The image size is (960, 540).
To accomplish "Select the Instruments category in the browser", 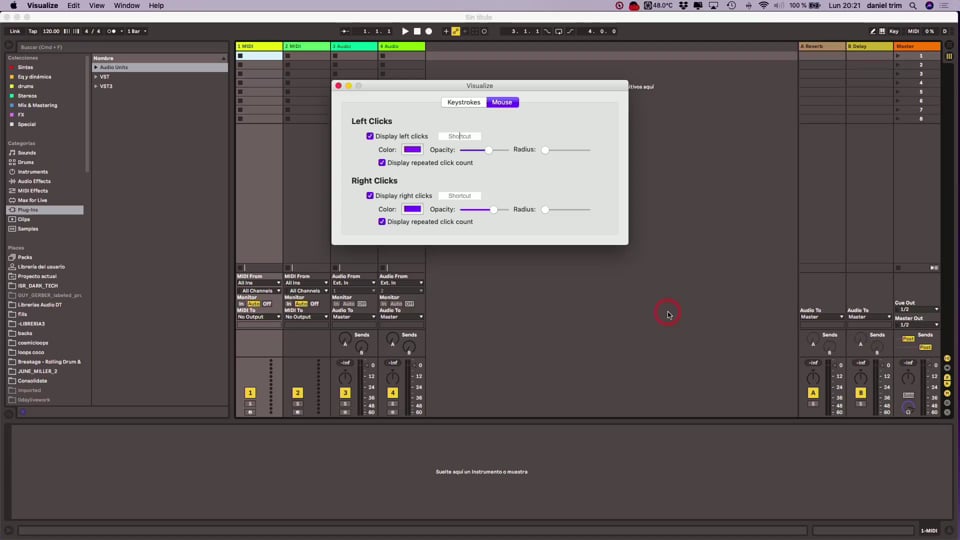I will pos(28,172).
